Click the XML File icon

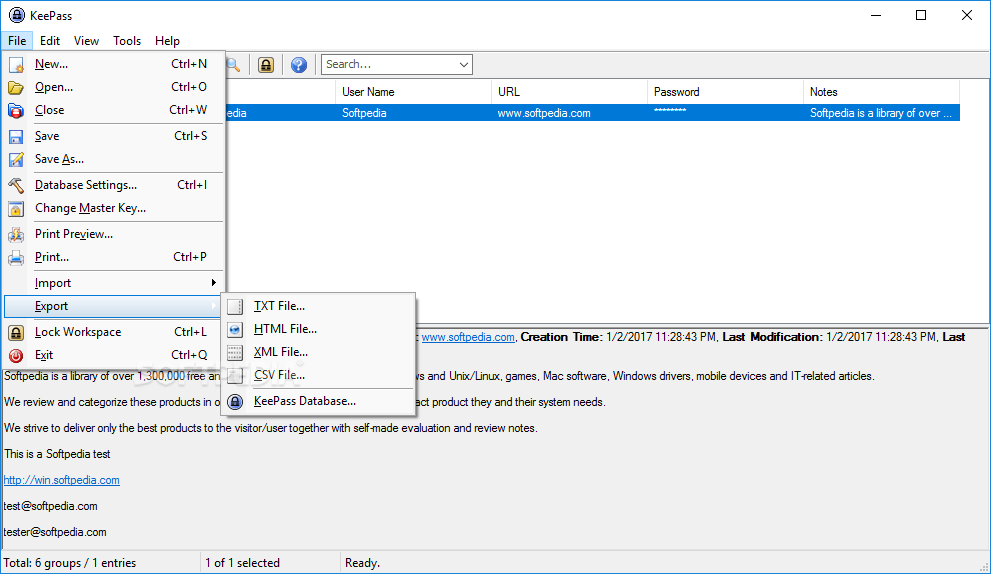(235, 353)
